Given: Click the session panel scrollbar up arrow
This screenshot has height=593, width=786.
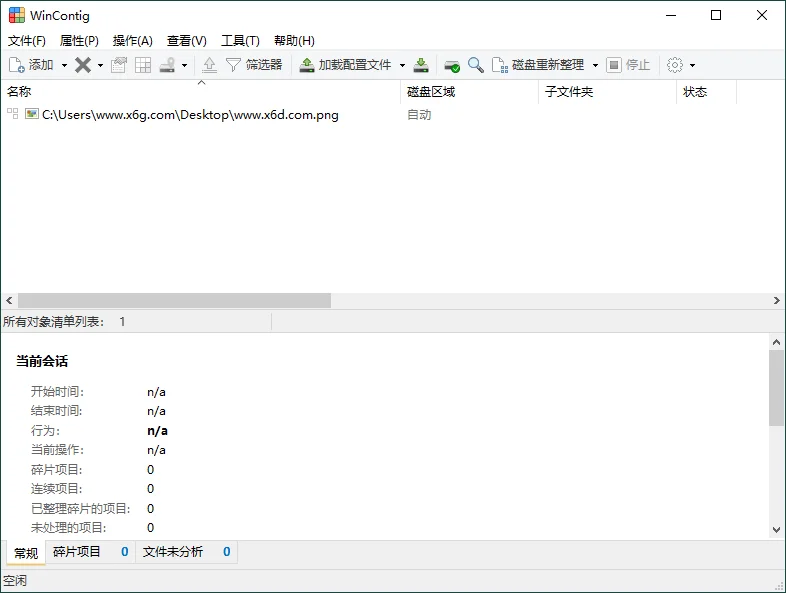Looking at the screenshot, I should 776,342.
